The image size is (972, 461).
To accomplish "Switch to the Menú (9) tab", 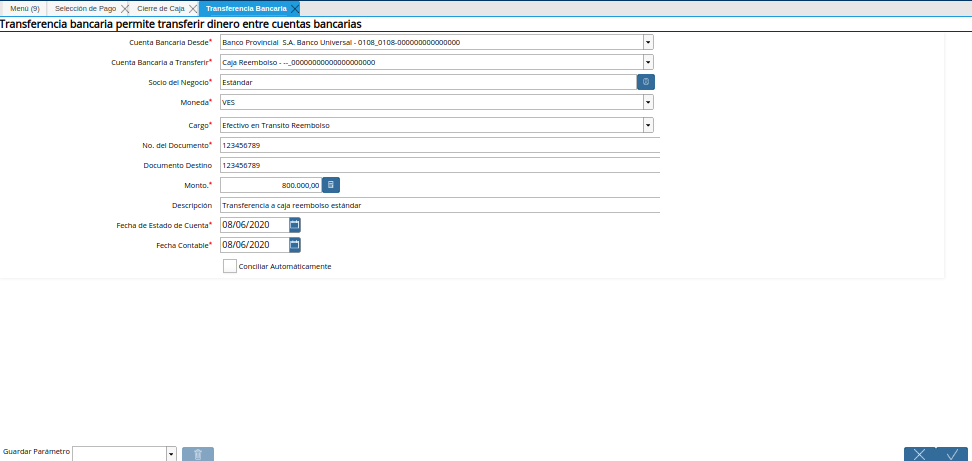I will (x=25, y=9).
